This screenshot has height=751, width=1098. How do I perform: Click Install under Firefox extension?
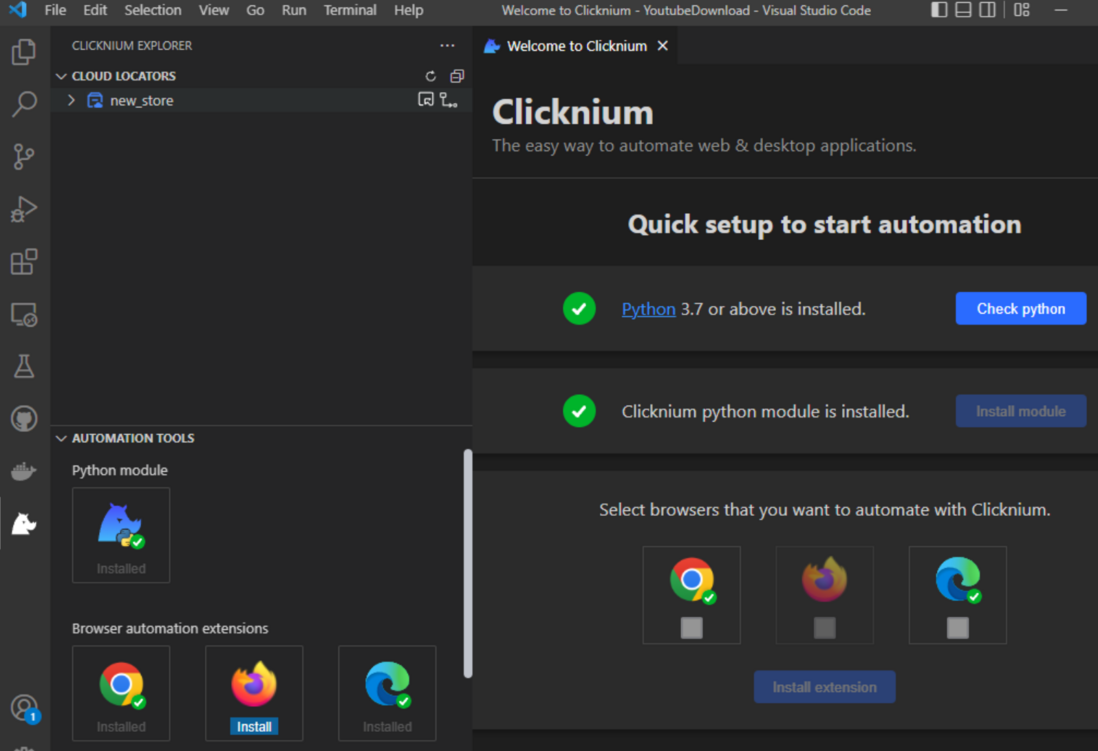click(x=254, y=726)
